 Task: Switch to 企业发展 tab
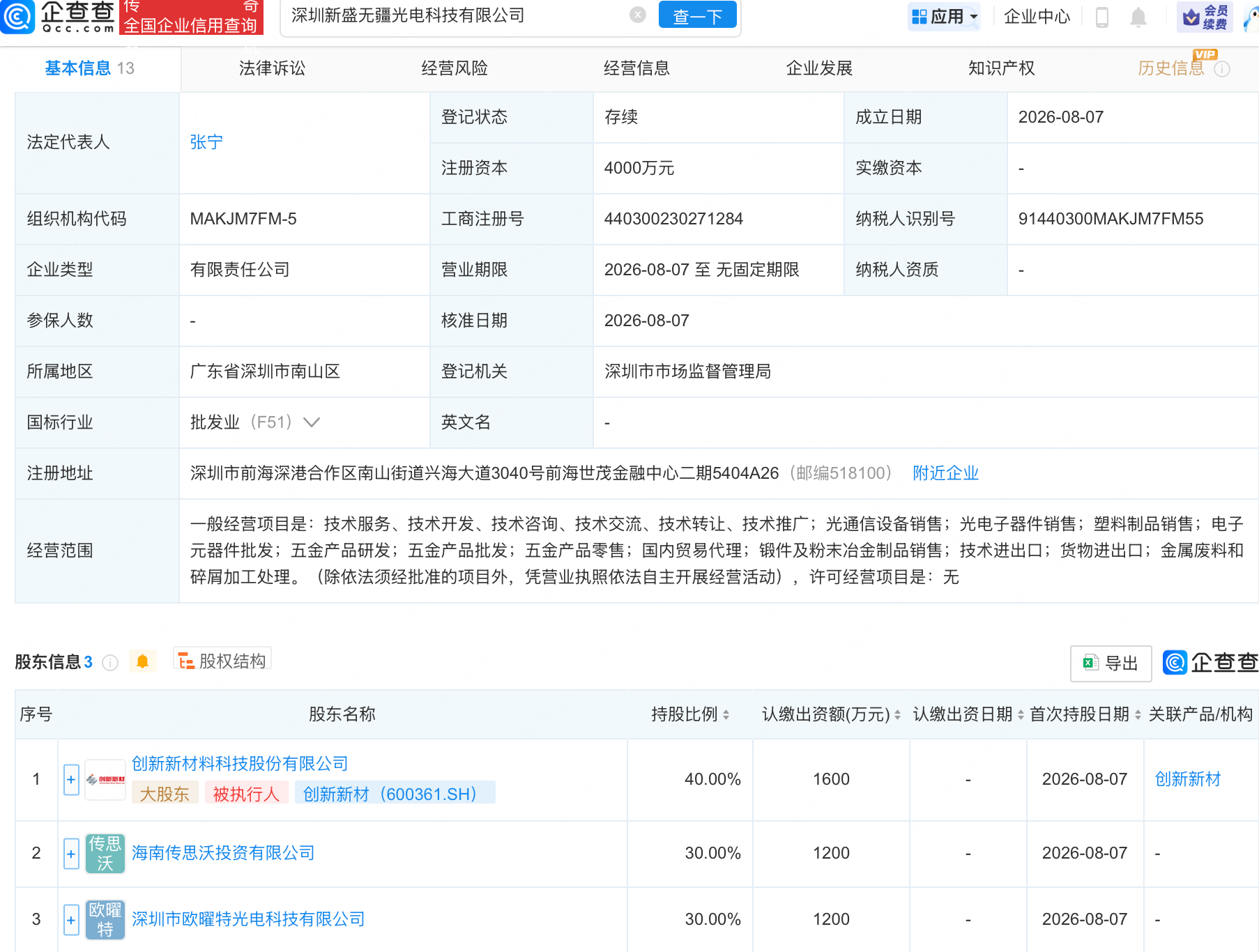pos(820,68)
